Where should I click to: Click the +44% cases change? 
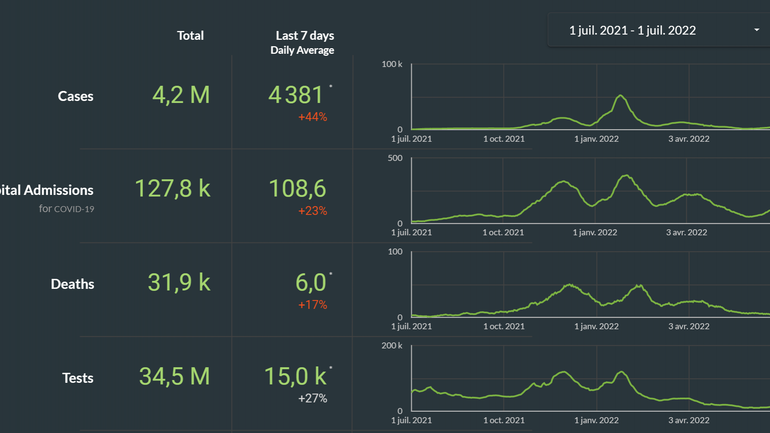click(x=312, y=117)
